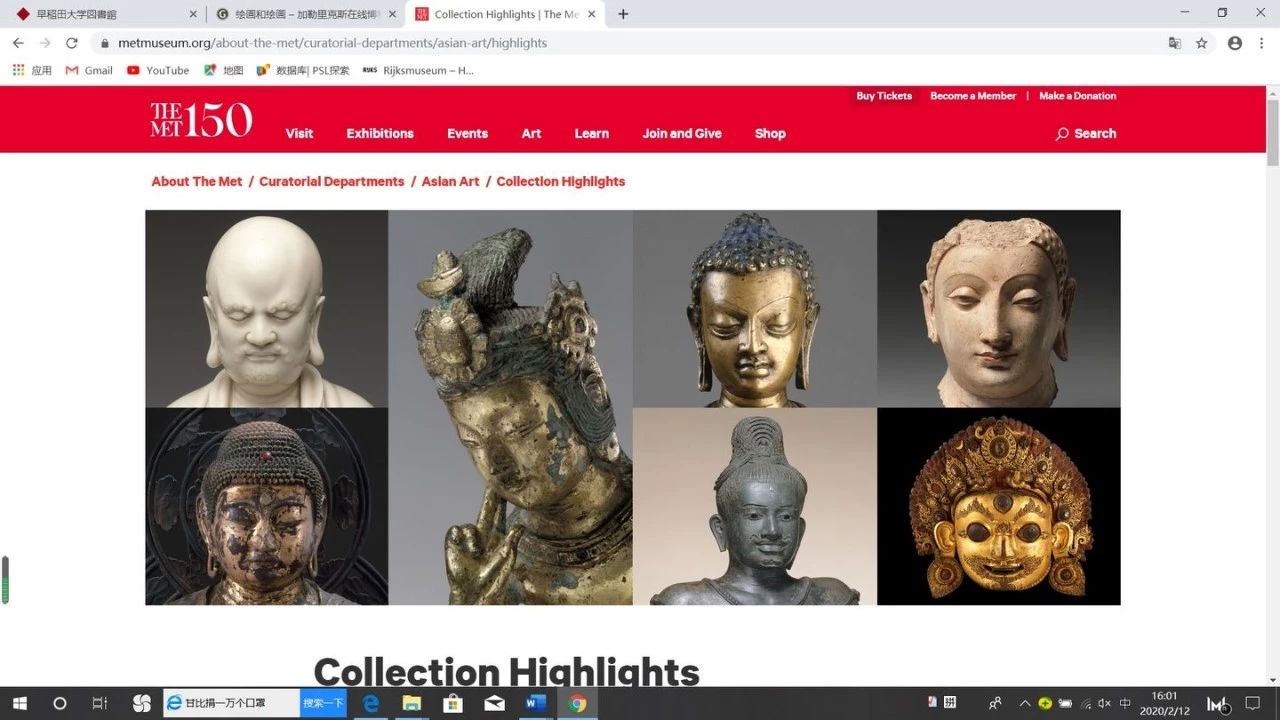Click the golden mask thumbnail image
This screenshot has height=720, width=1280.
click(x=998, y=506)
